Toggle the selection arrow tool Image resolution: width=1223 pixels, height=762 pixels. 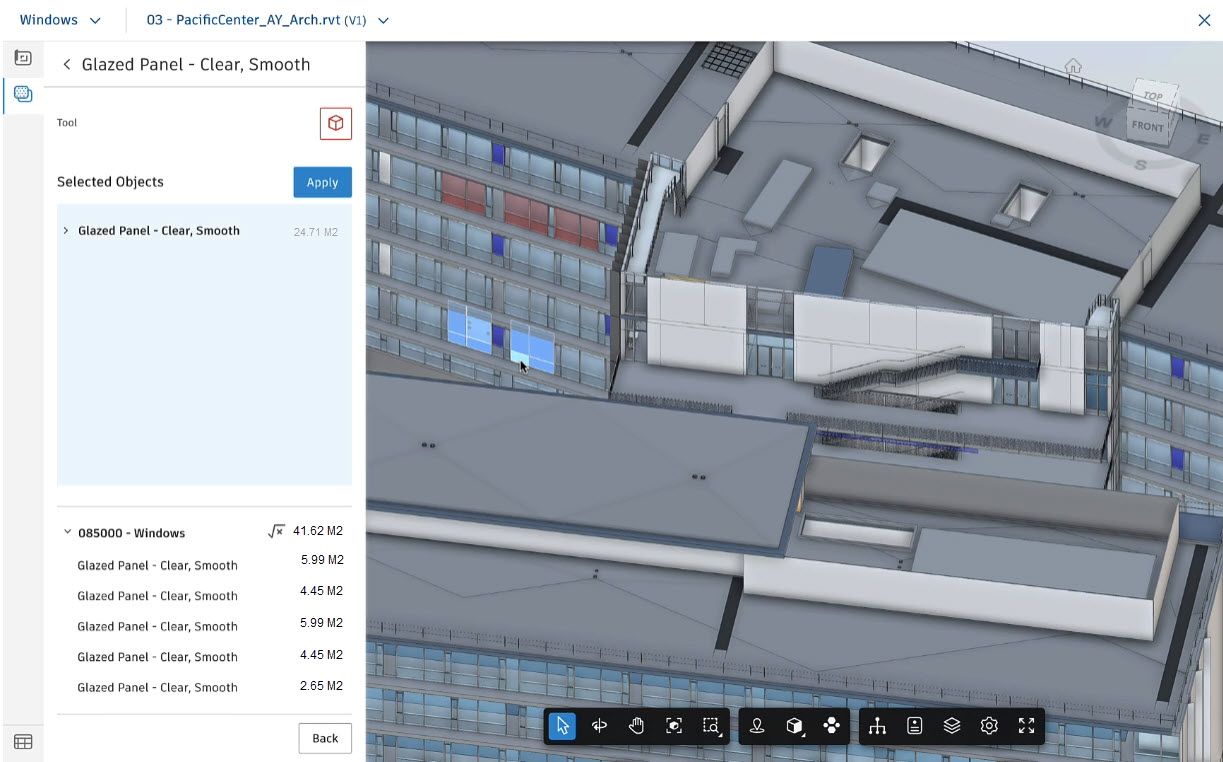point(562,726)
